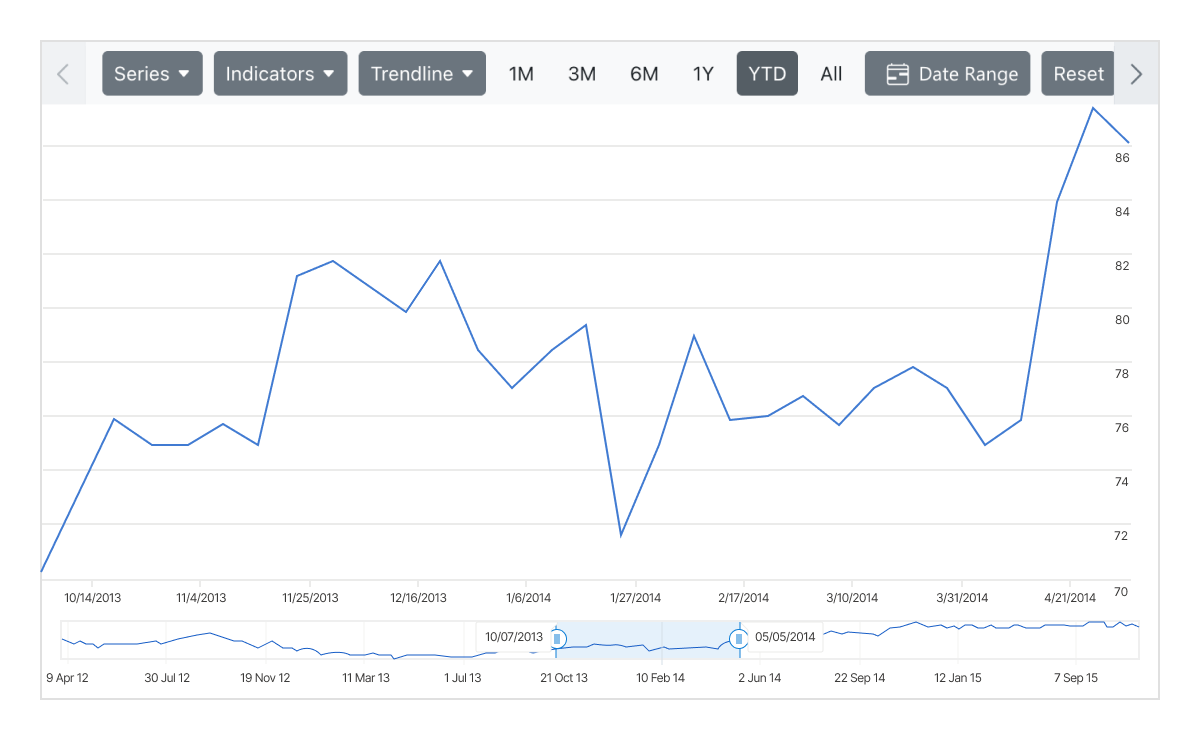Screen dimensions: 1200x740
Task: Open the Indicators dropdown
Action: pyautogui.click(x=280, y=73)
